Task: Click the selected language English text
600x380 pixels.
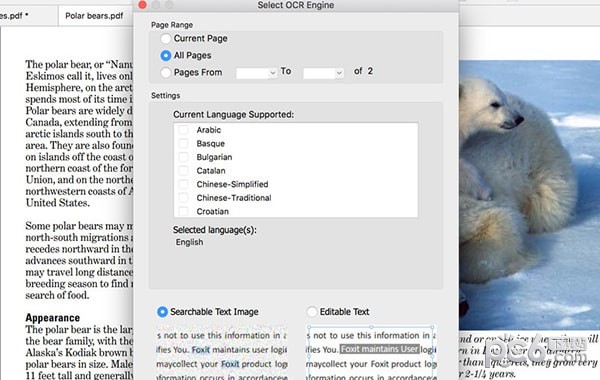Action: (x=189, y=242)
